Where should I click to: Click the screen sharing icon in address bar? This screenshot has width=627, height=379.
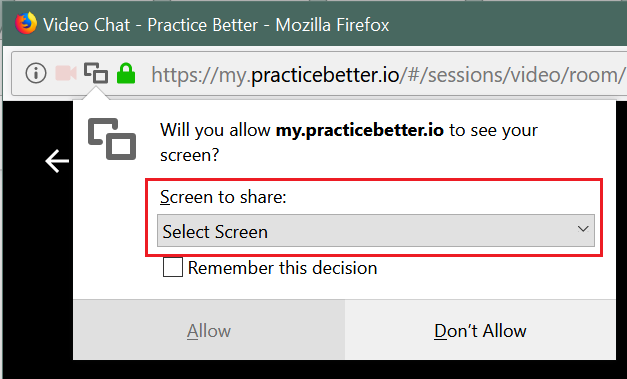click(x=96, y=74)
